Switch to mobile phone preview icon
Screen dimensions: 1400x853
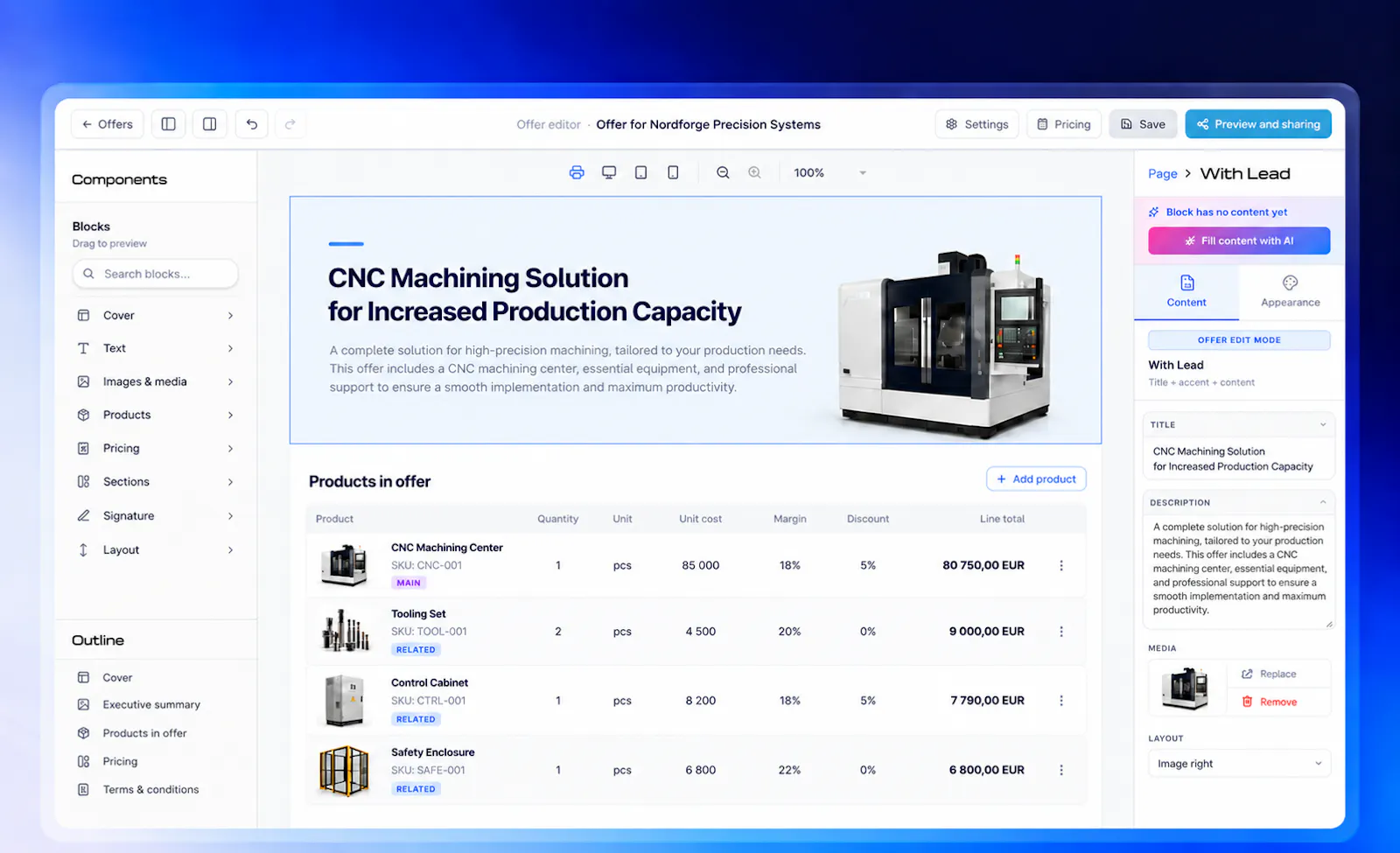[x=673, y=172]
